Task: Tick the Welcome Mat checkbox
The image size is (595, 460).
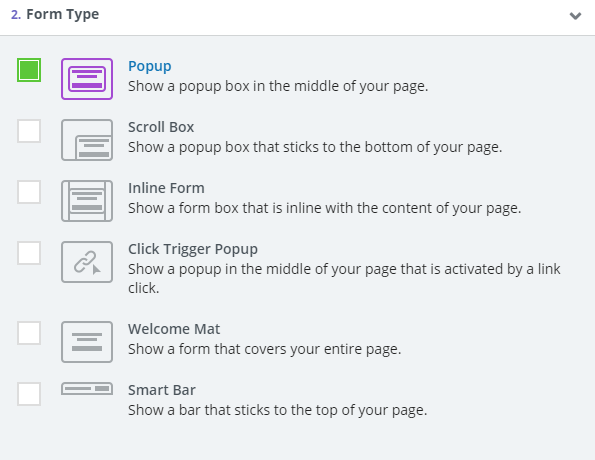Action: click(x=29, y=333)
